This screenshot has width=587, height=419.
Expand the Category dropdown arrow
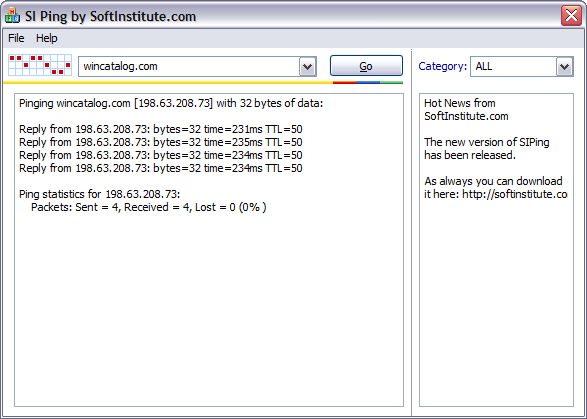(x=565, y=67)
